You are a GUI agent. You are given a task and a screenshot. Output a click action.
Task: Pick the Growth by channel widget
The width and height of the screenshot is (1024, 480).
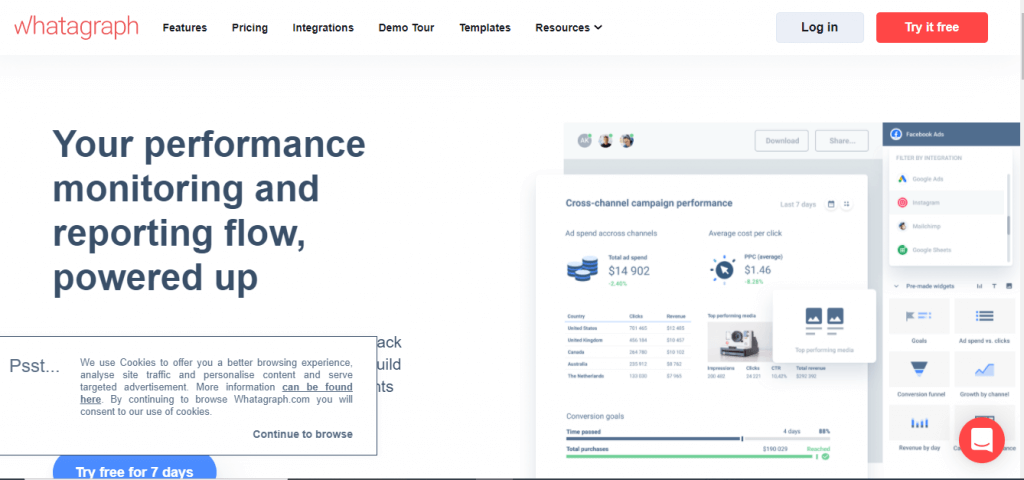[x=983, y=372]
